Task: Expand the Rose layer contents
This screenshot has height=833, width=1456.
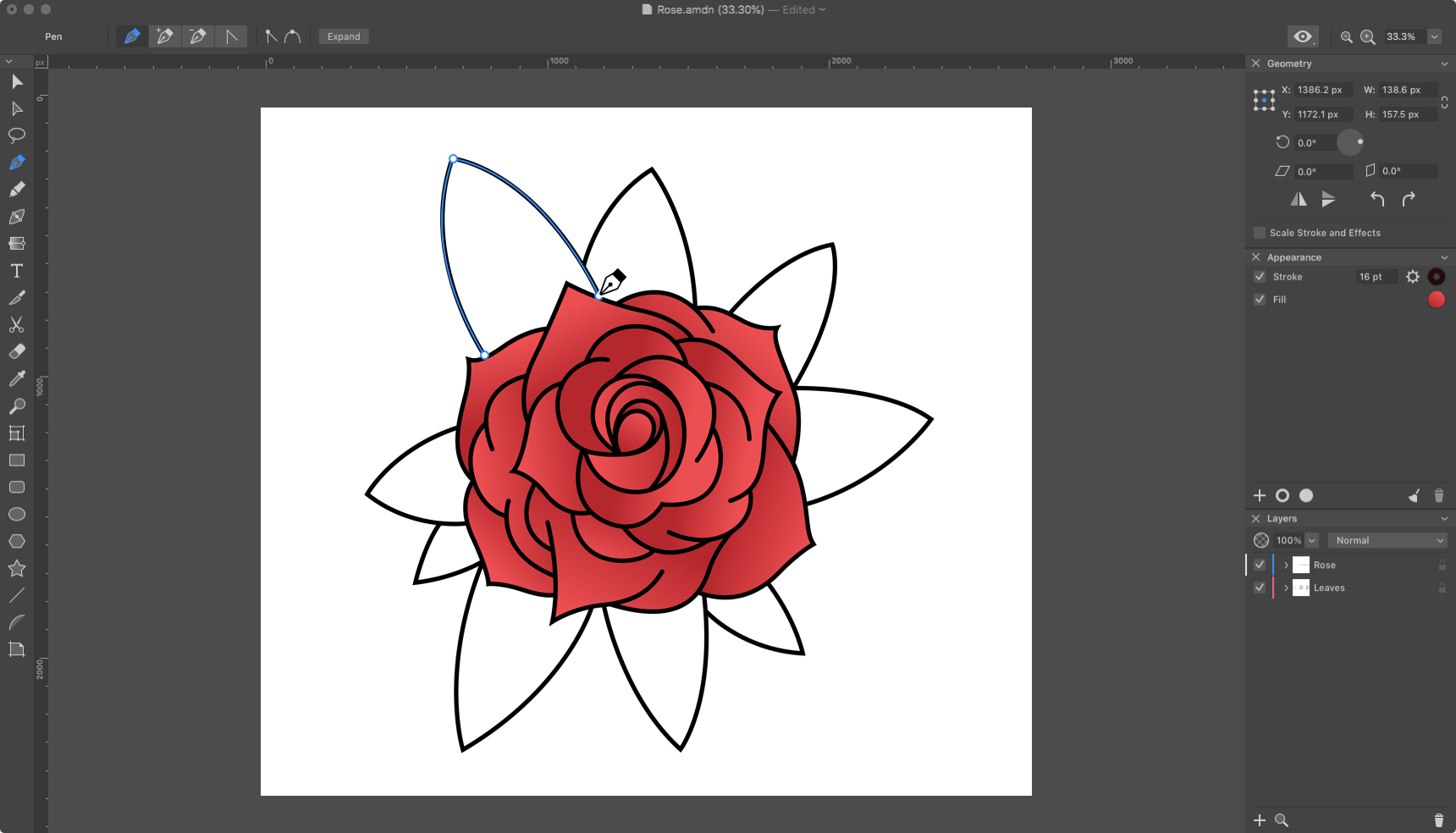Action: click(x=1286, y=565)
